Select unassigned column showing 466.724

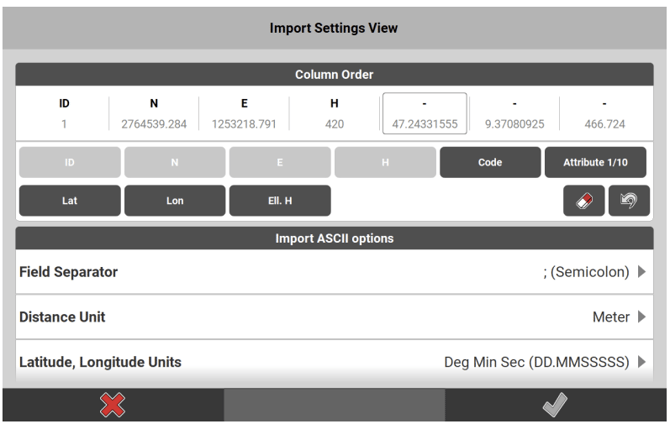point(604,114)
